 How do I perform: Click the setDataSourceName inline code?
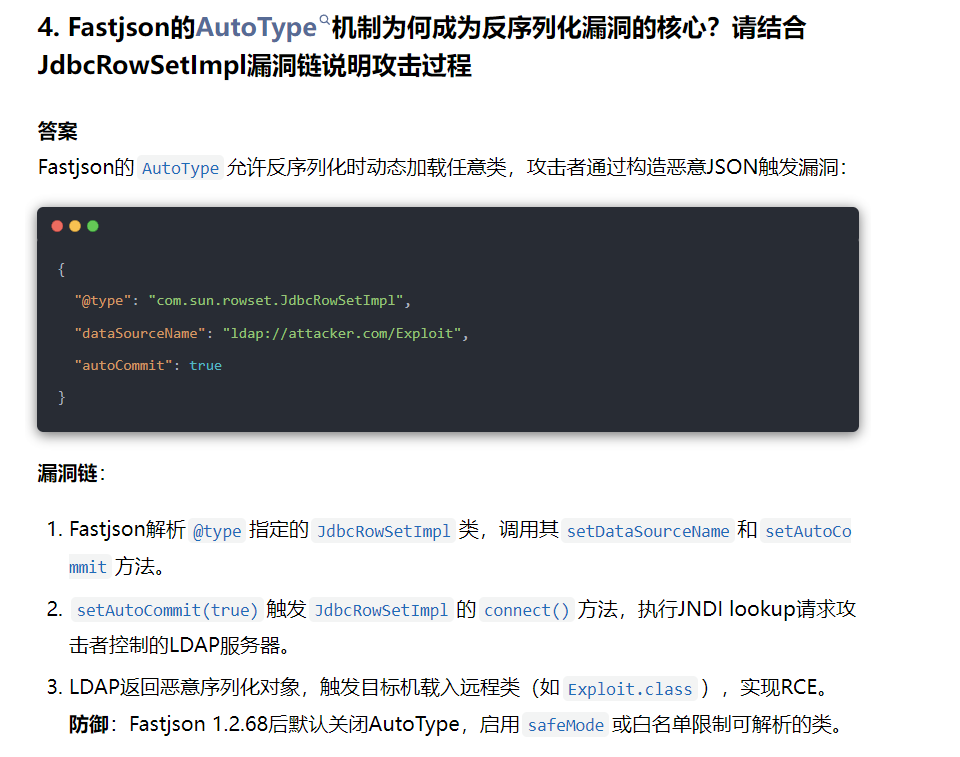click(x=648, y=531)
